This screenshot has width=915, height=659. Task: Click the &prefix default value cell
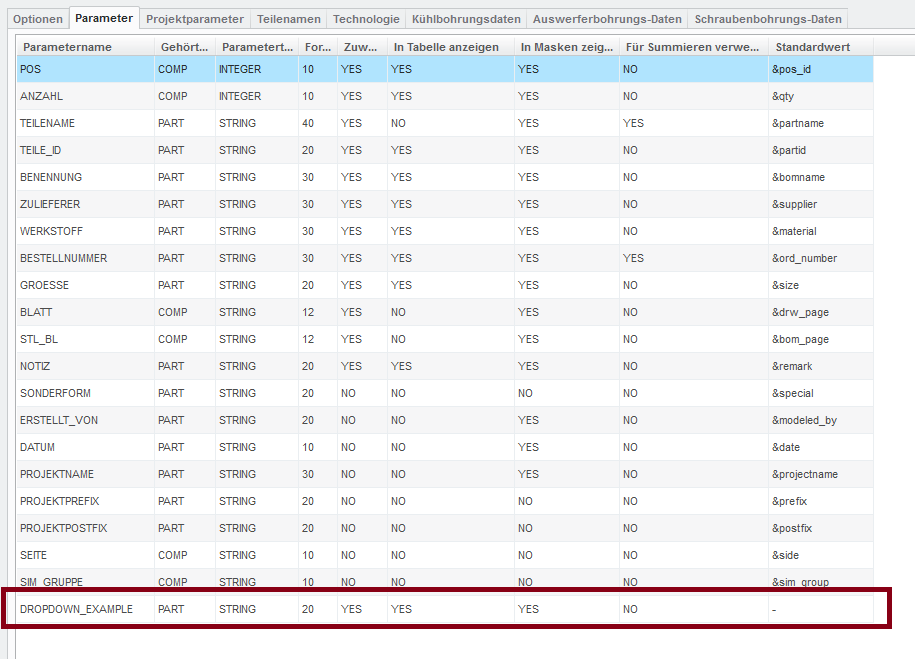click(821, 501)
